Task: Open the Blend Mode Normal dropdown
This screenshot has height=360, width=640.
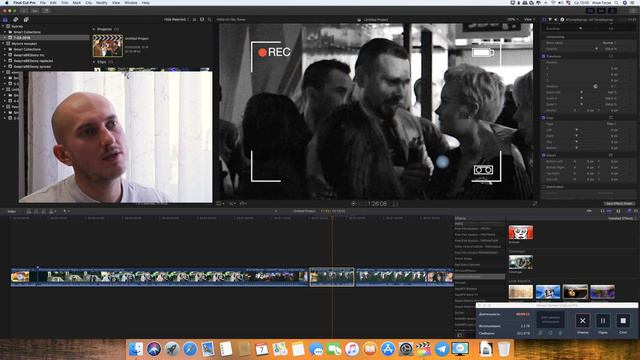Action: [x=609, y=42]
